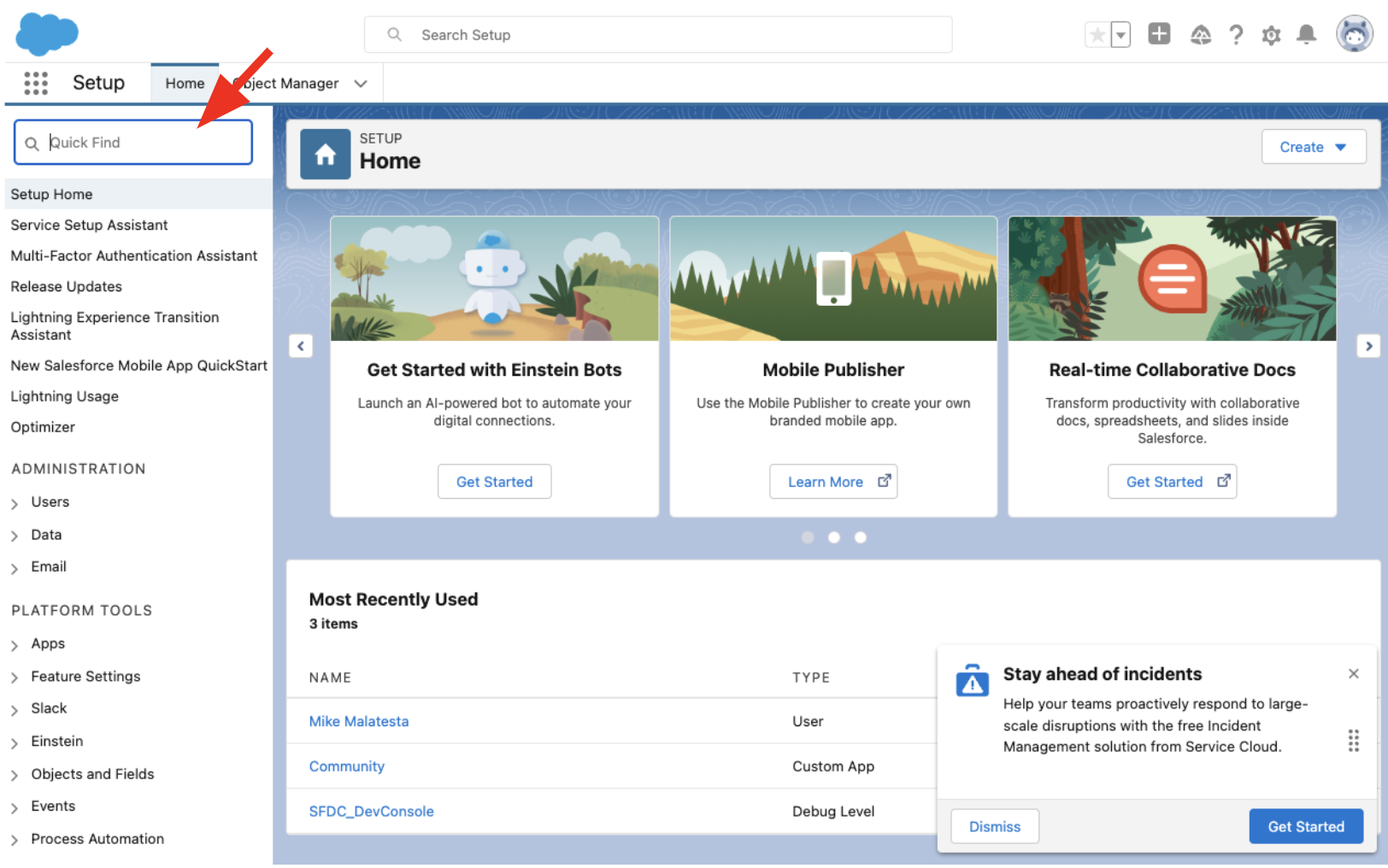The width and height of the screenshot is (1388, 868).
Task: Click Get Started in incidents popup
Action: click(x=1306, y=826)
